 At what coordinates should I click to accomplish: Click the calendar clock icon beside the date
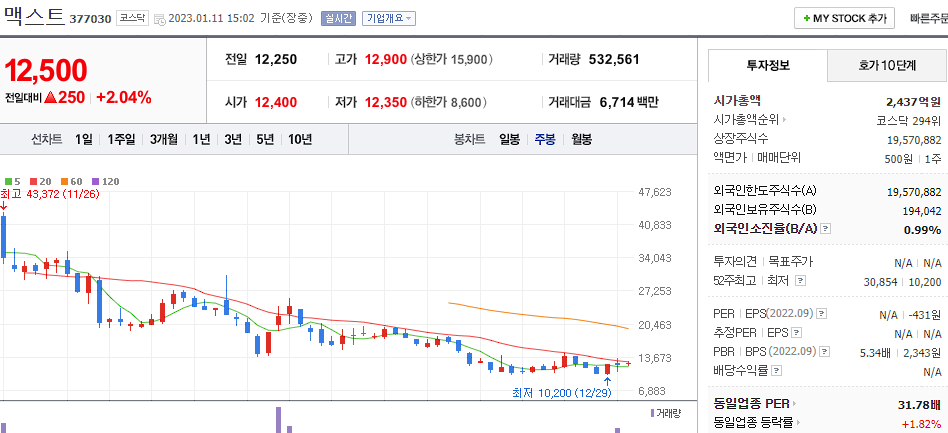(x=160, y=19)
